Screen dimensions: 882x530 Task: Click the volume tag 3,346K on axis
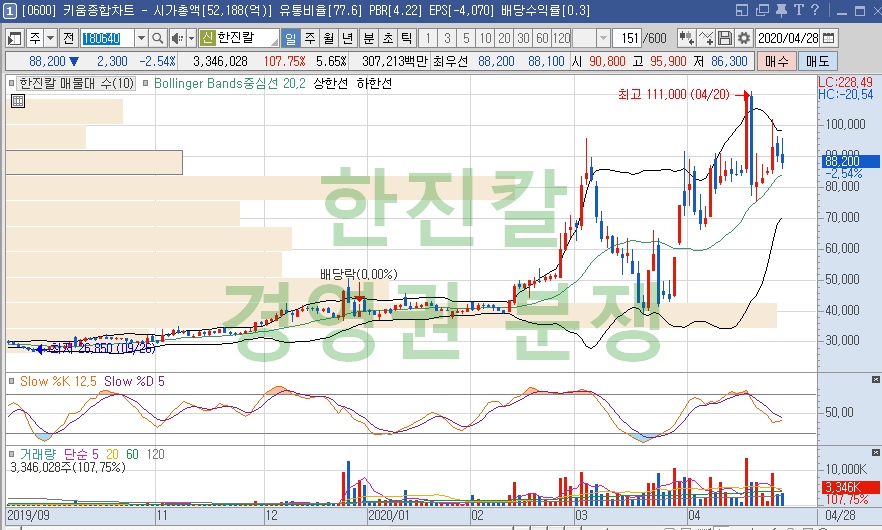[851, 487]
